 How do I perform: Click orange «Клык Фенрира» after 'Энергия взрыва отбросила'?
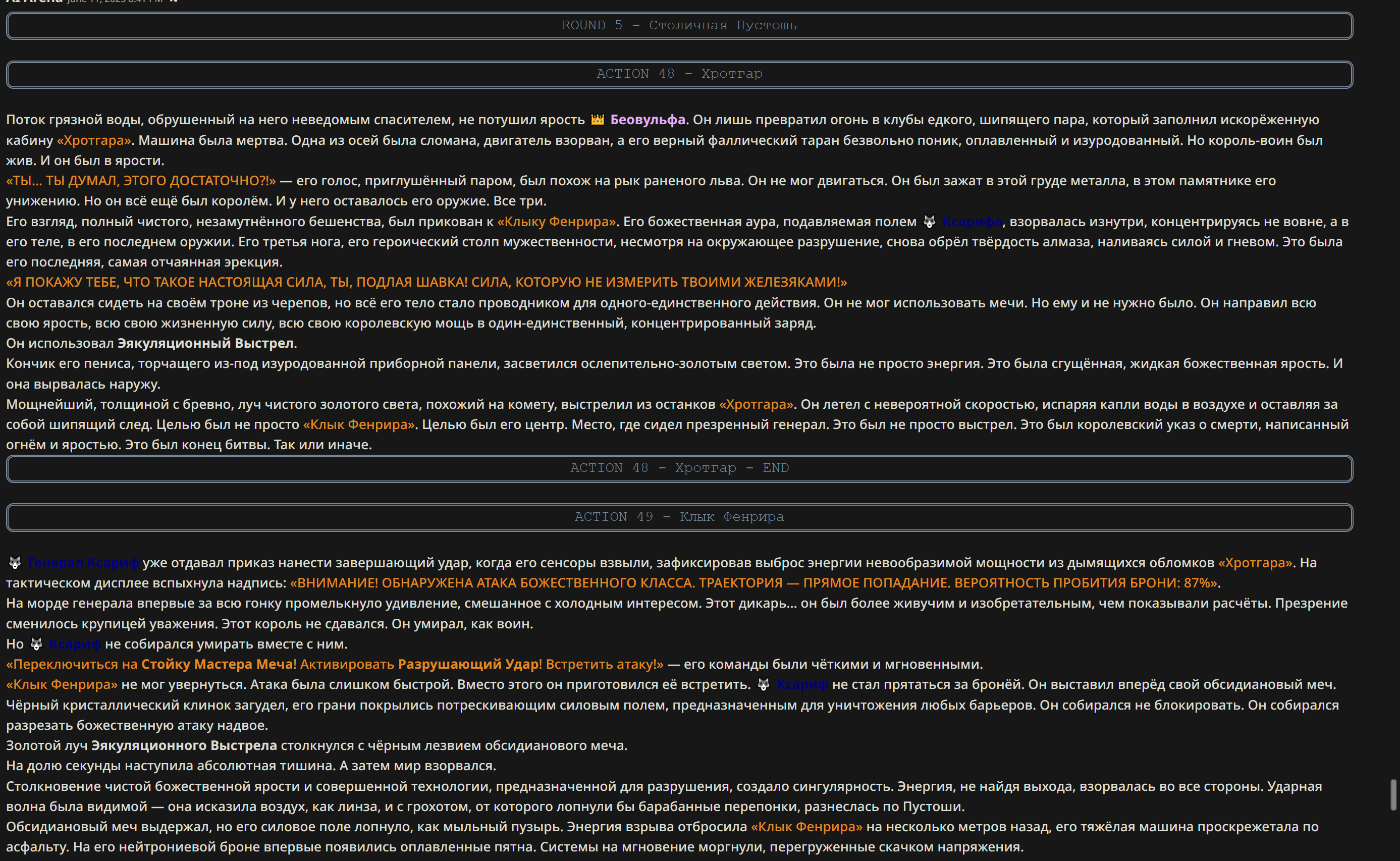806,827
